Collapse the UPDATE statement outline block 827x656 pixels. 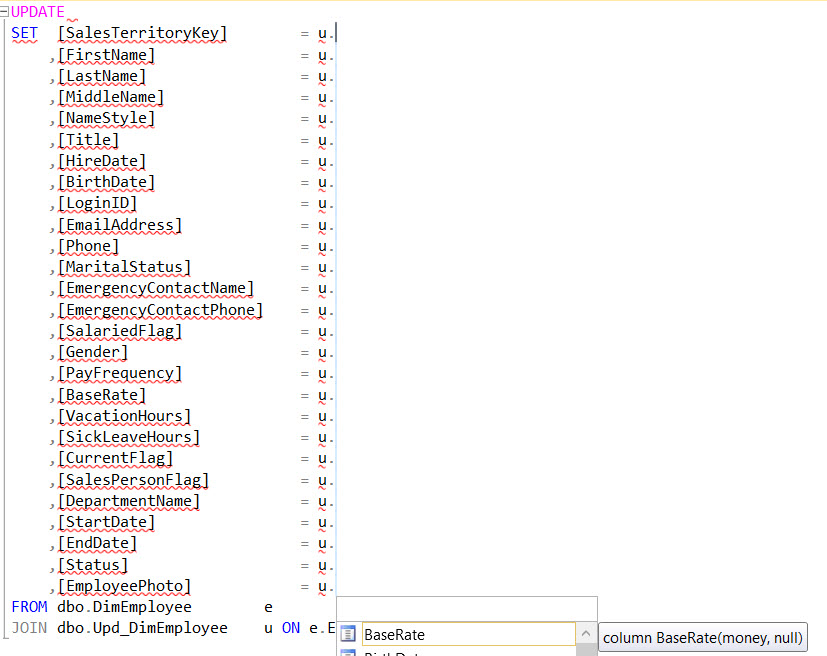[4, 12]
